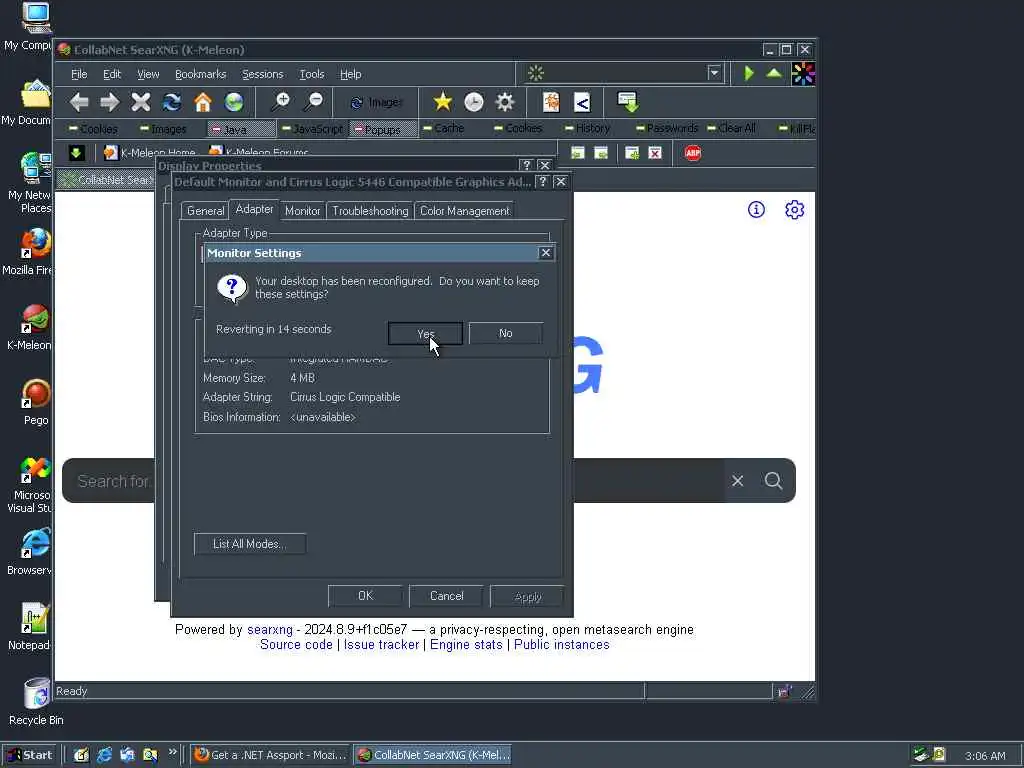Open the Engine stats link
The image size is (1024, 768).
466,645
